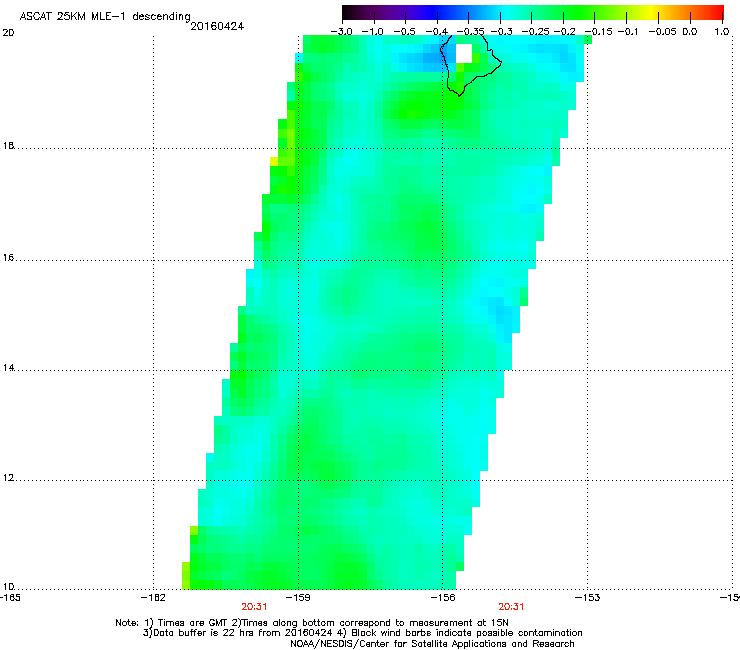The width and height of the screenshot is (740, 650).
Task: Click the title text 'ASCAT 25KM MLE-1 descending'
Action: point(105,17)
